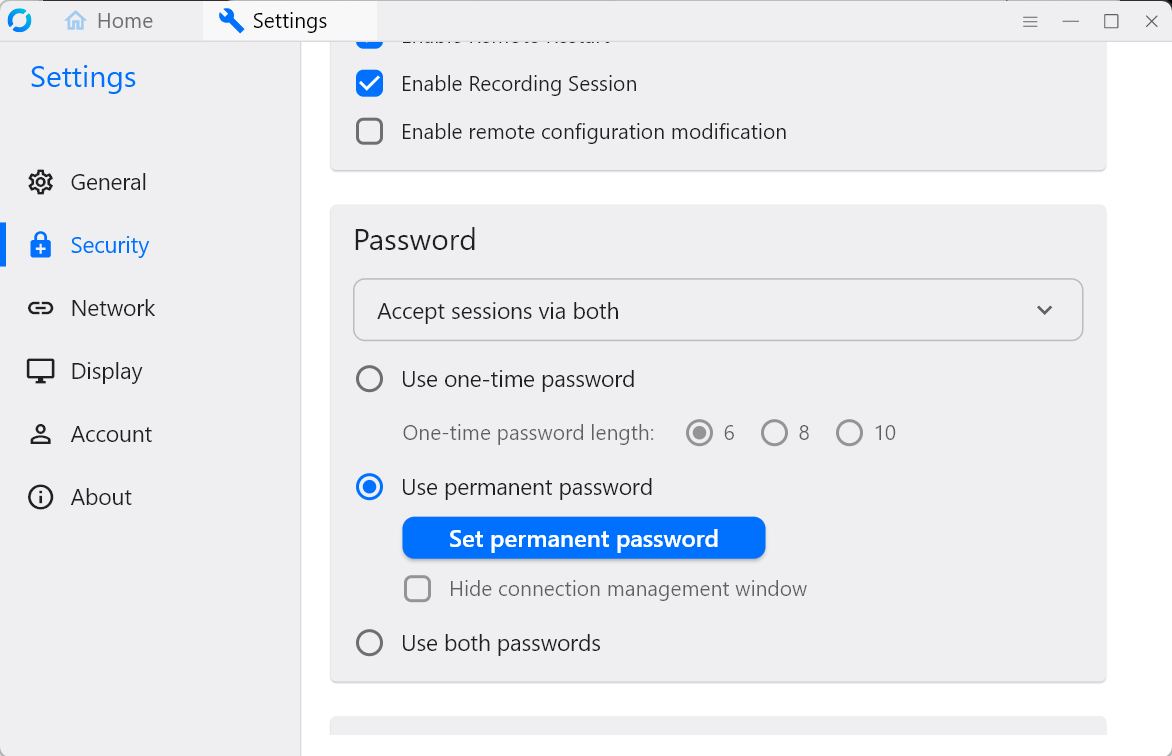This screenshot has height=756, width=1172.
Task: Open the Accept sessions via both dropdown
Action: pyautogui.click(x=717, y=310)
